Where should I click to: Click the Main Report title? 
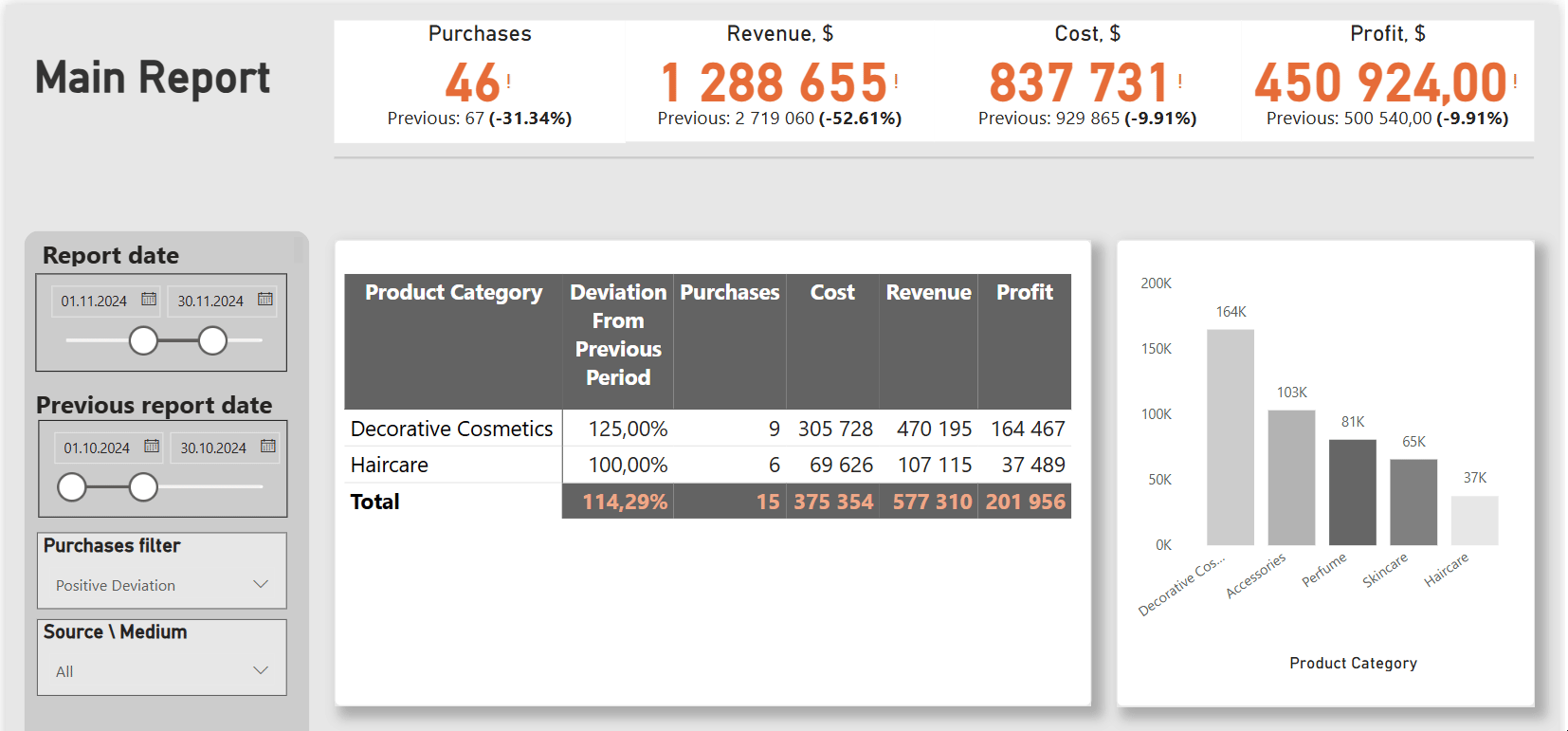tap(153, 78)
